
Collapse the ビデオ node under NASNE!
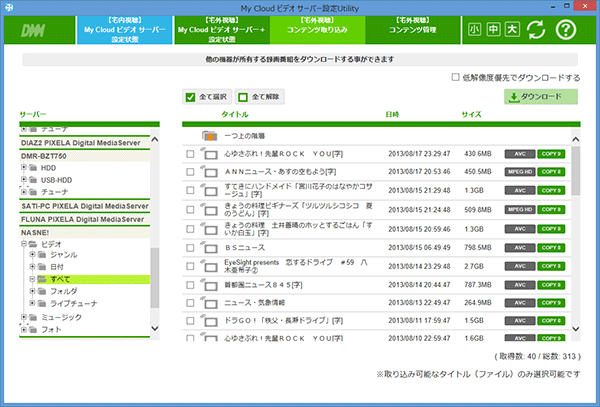tap(24, 244)
